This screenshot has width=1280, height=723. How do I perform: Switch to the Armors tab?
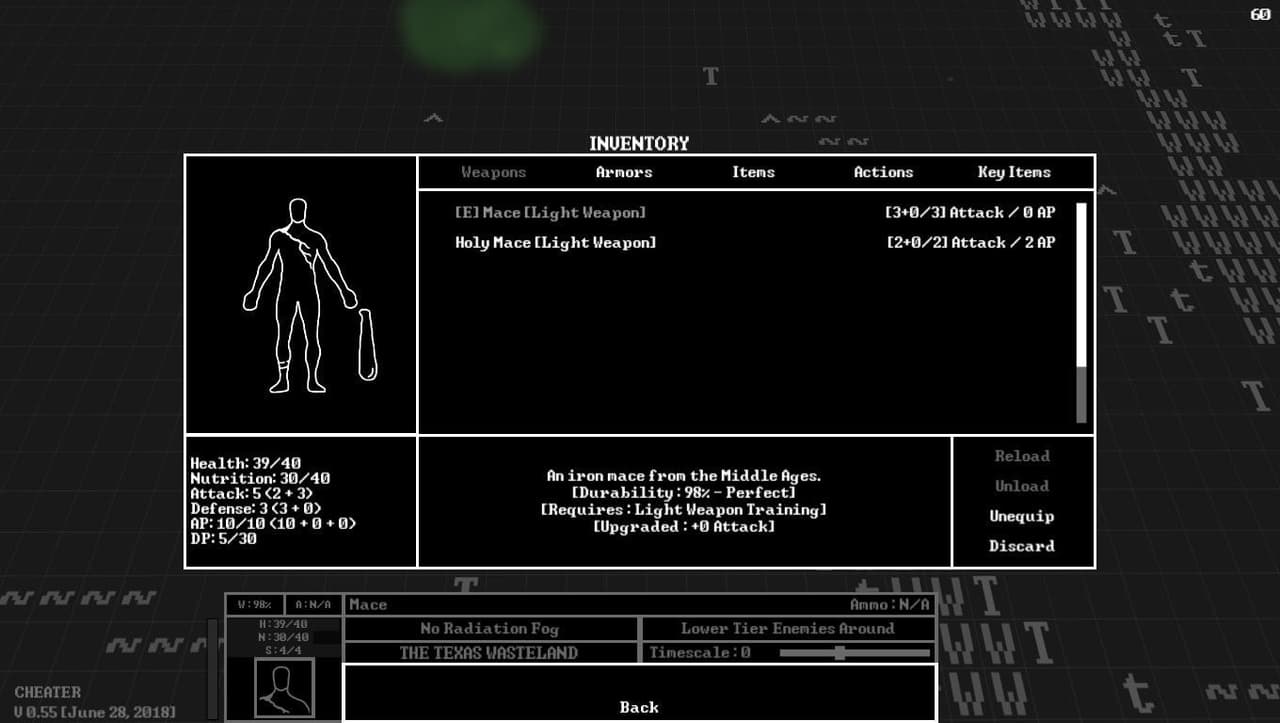(624, 172)
